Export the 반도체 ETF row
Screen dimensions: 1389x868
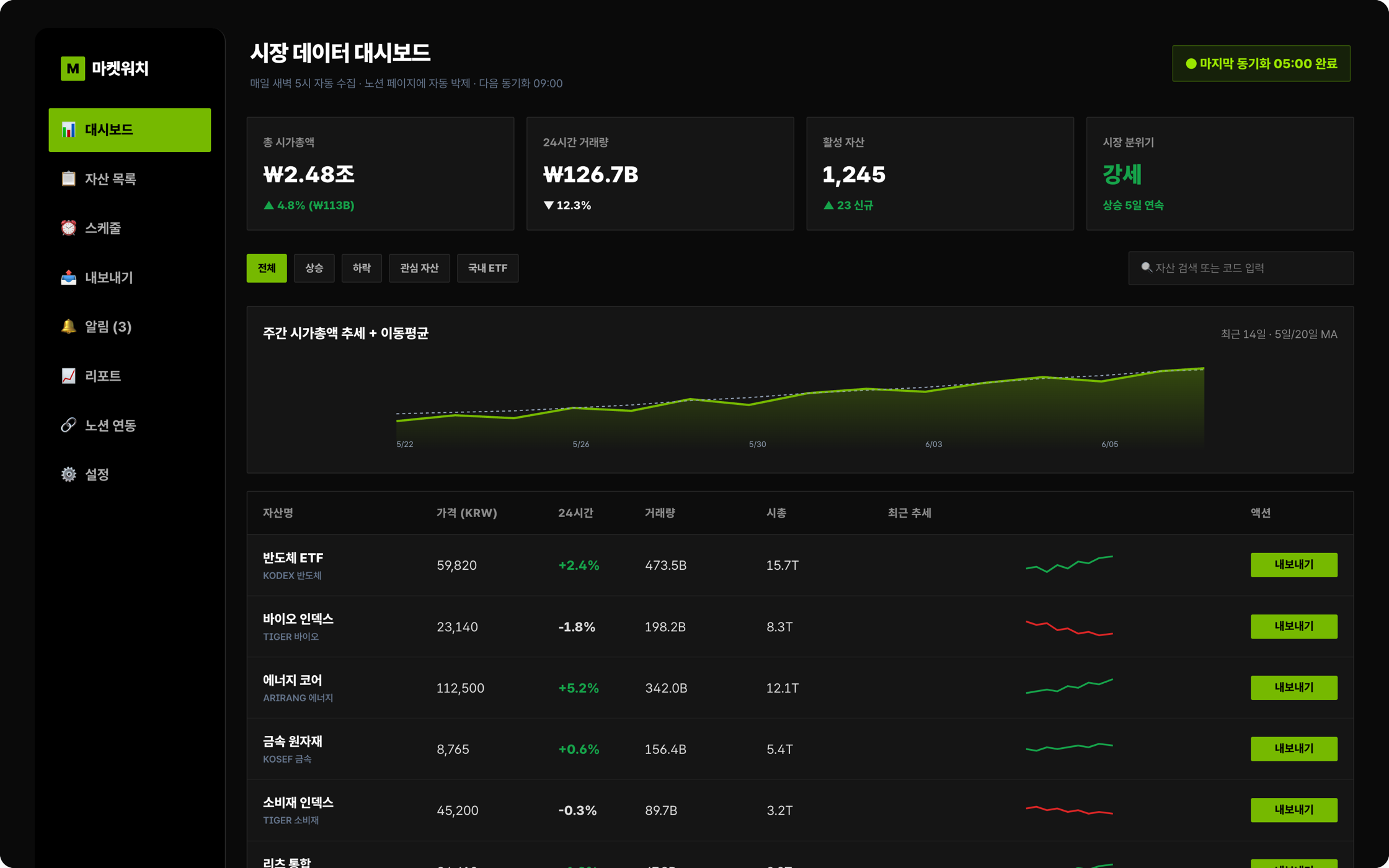tap(1294, 565)
